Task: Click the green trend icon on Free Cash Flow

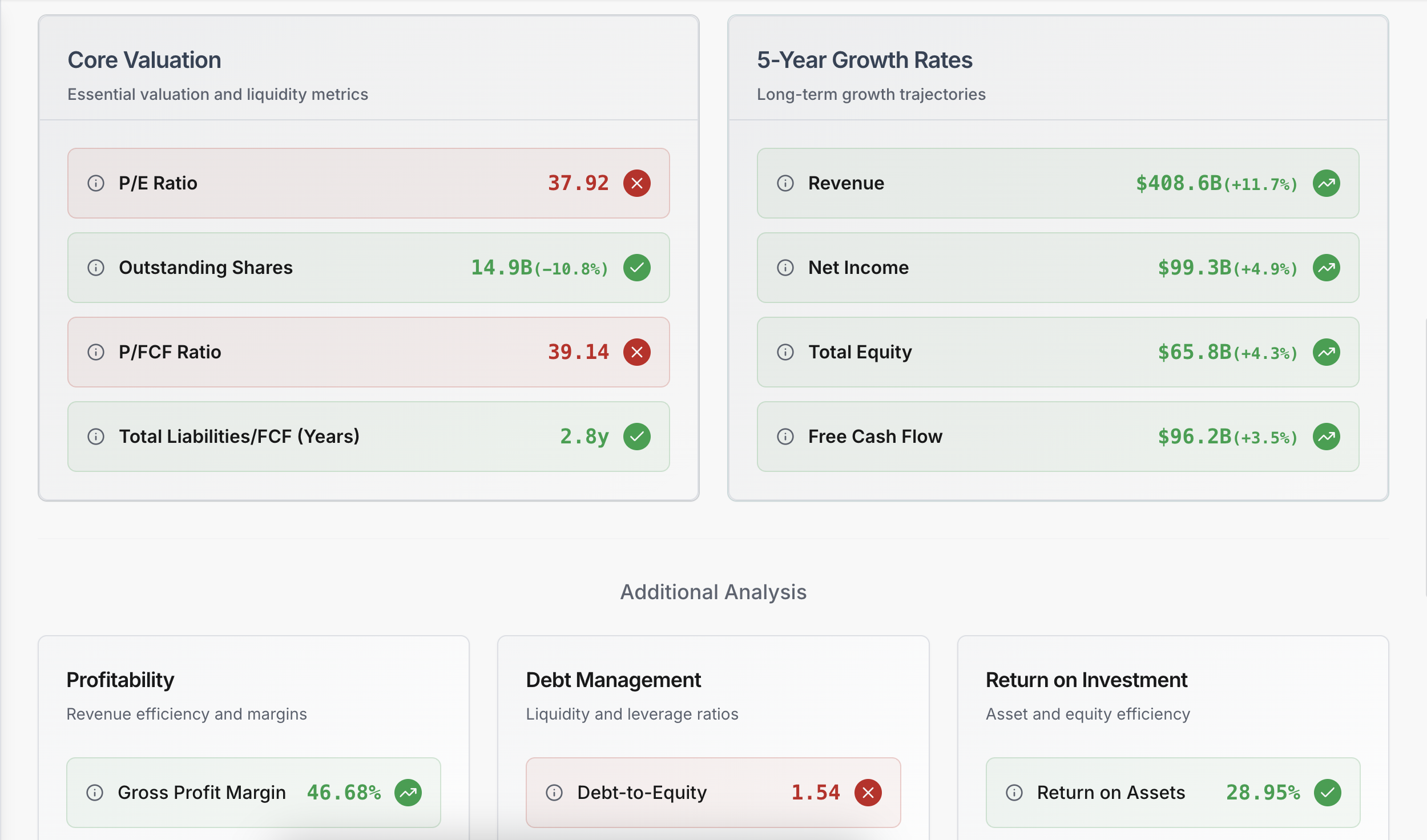Action: 1327,437
